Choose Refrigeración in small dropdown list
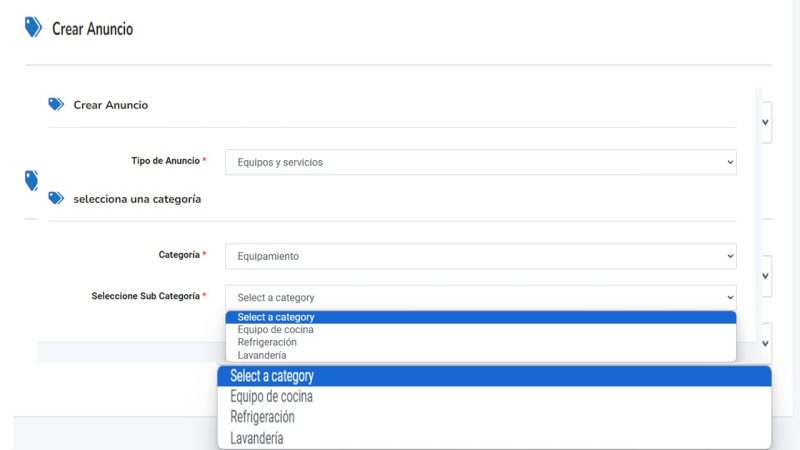800x450 pixels. tap(267, 342)
